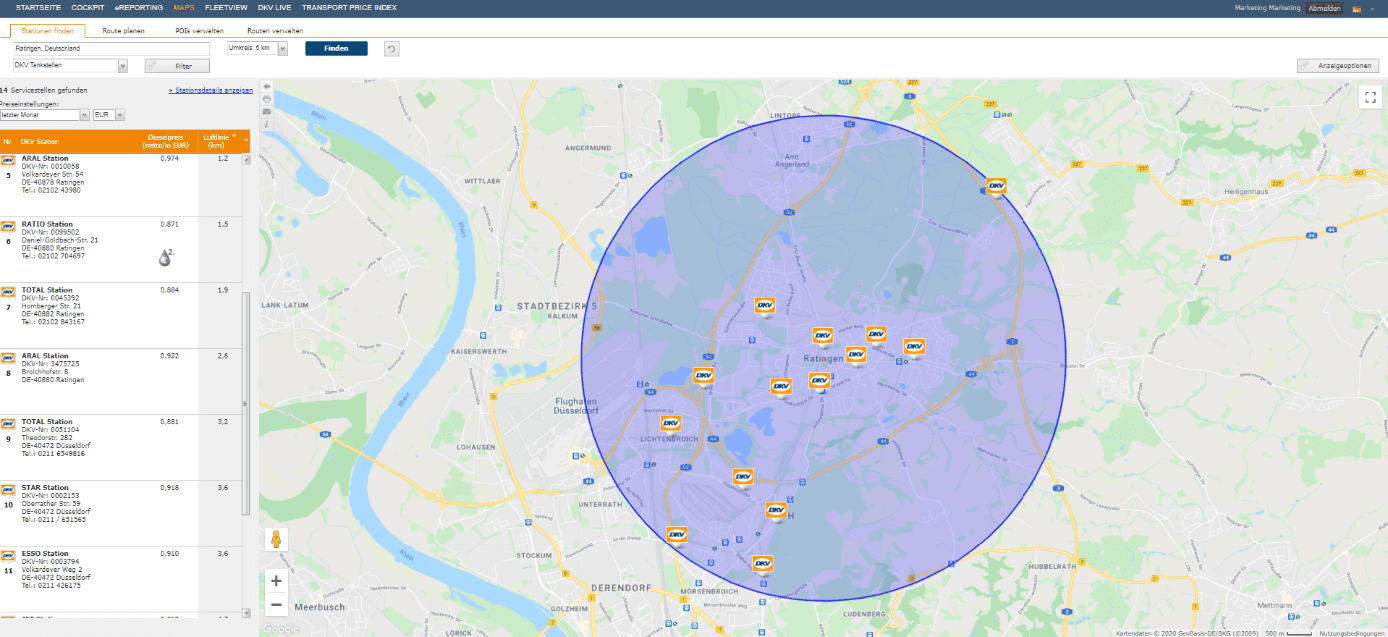
Task: Click the DKV logo of ARAL station 8
Action: click(7, 358)
